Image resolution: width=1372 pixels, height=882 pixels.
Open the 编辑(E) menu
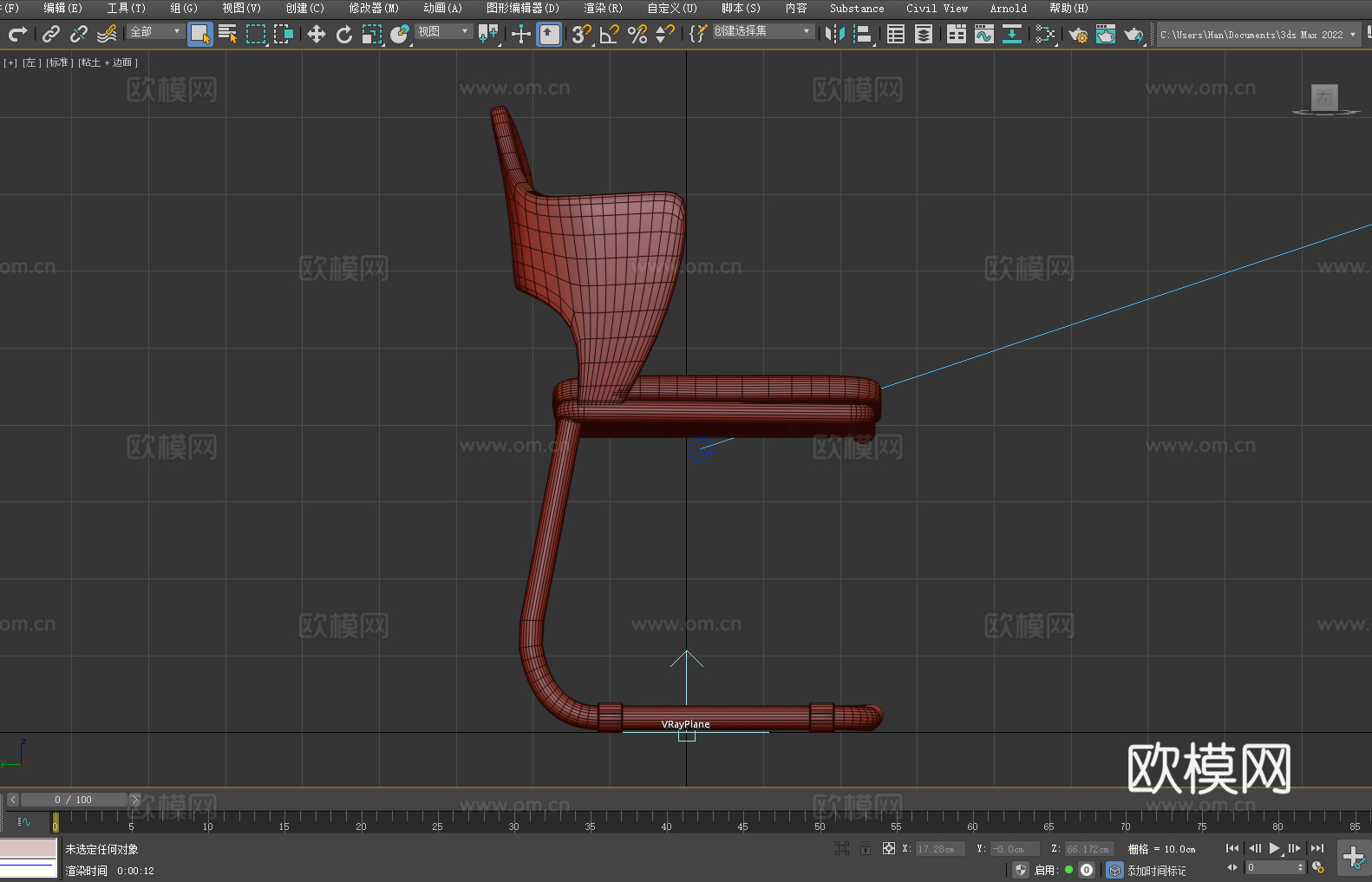coord(62,8)
